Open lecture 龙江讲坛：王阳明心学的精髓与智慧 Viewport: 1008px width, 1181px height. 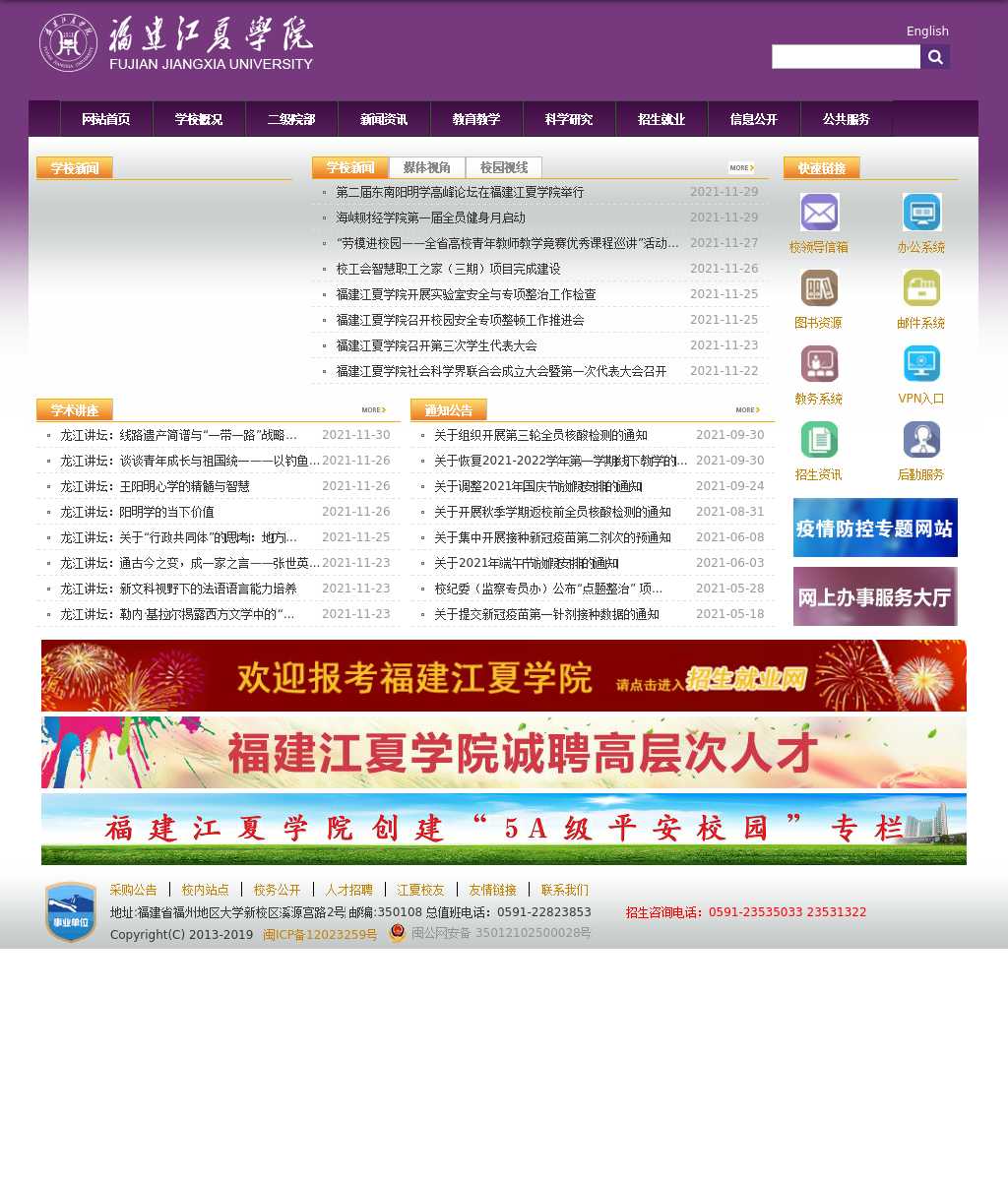tap(155, 487)
